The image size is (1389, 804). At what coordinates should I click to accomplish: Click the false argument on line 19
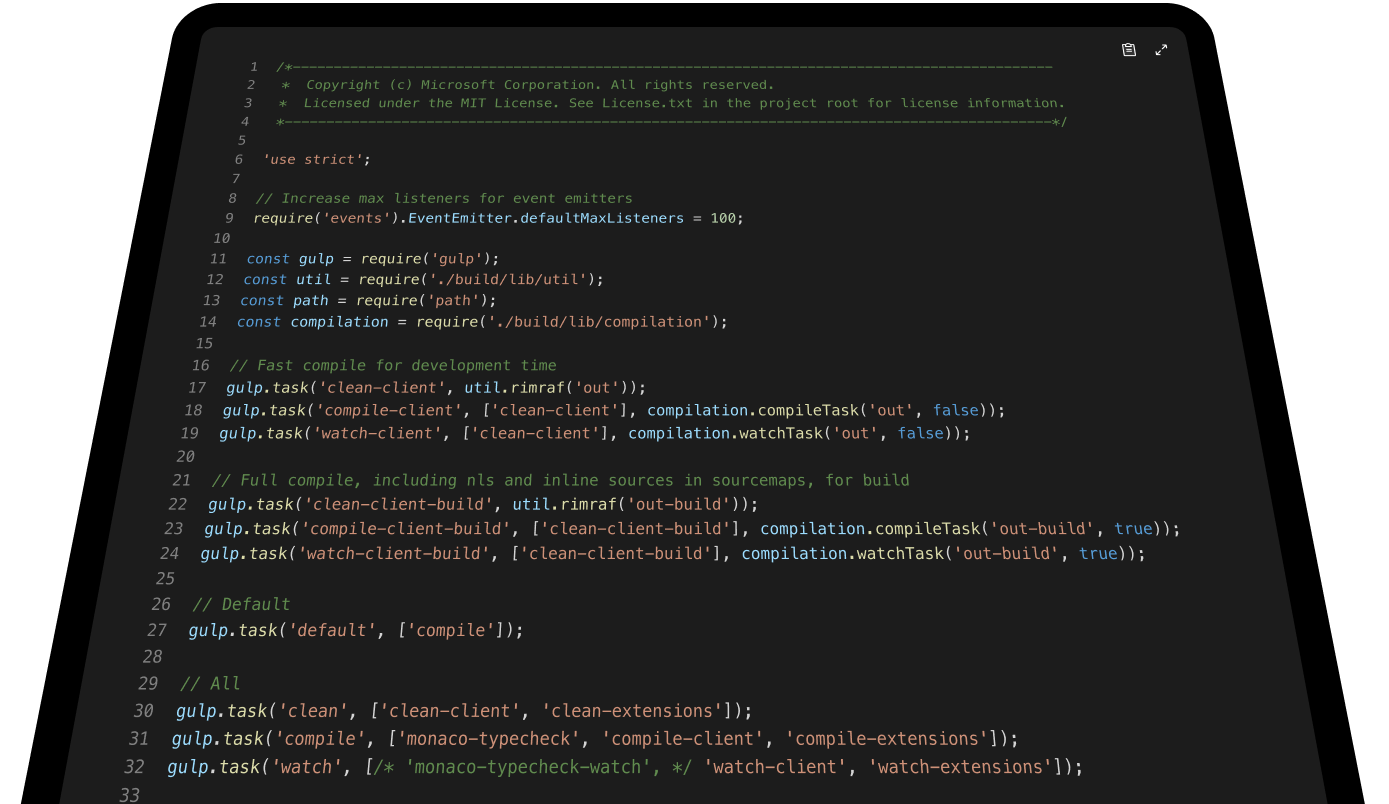pyautogui.click(x=920, y=434)
